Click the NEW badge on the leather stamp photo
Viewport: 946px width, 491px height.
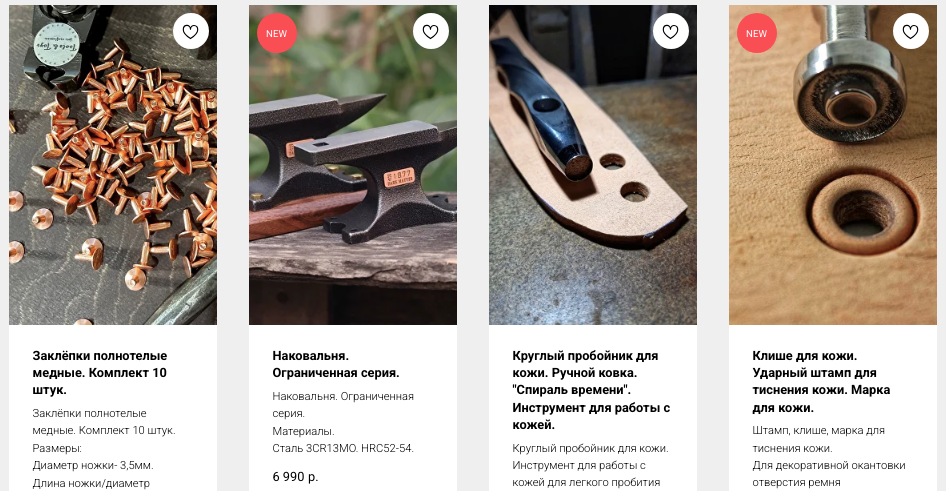coord(757,33)
